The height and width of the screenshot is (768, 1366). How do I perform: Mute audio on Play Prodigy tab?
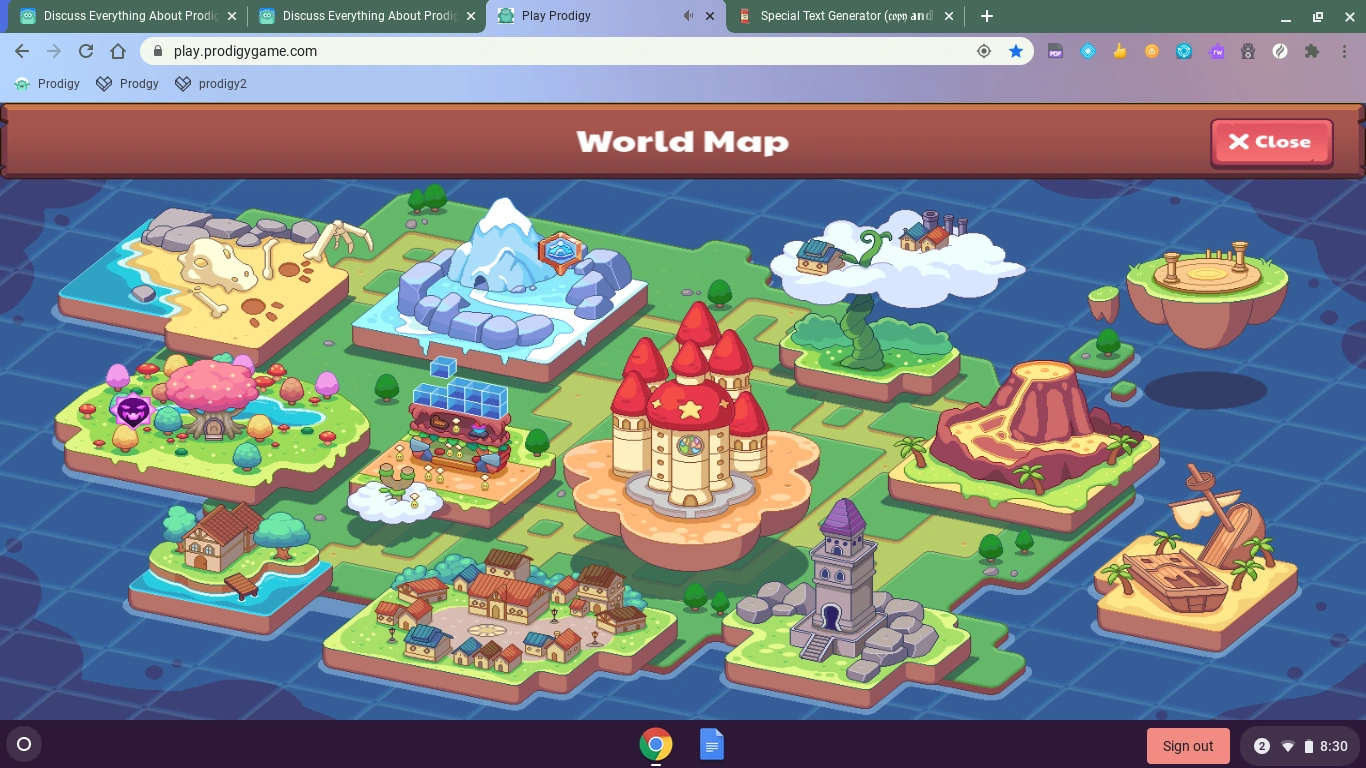pyautogui.click(x=688, y=16)
